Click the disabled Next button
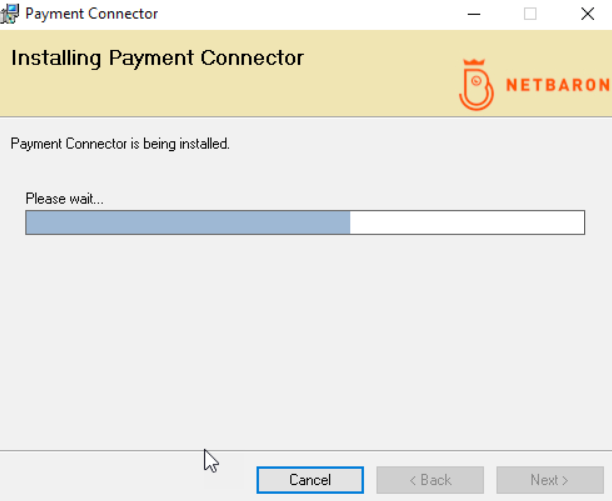The height and width of the screenshot is (501, 612). [x=549, y=480]
